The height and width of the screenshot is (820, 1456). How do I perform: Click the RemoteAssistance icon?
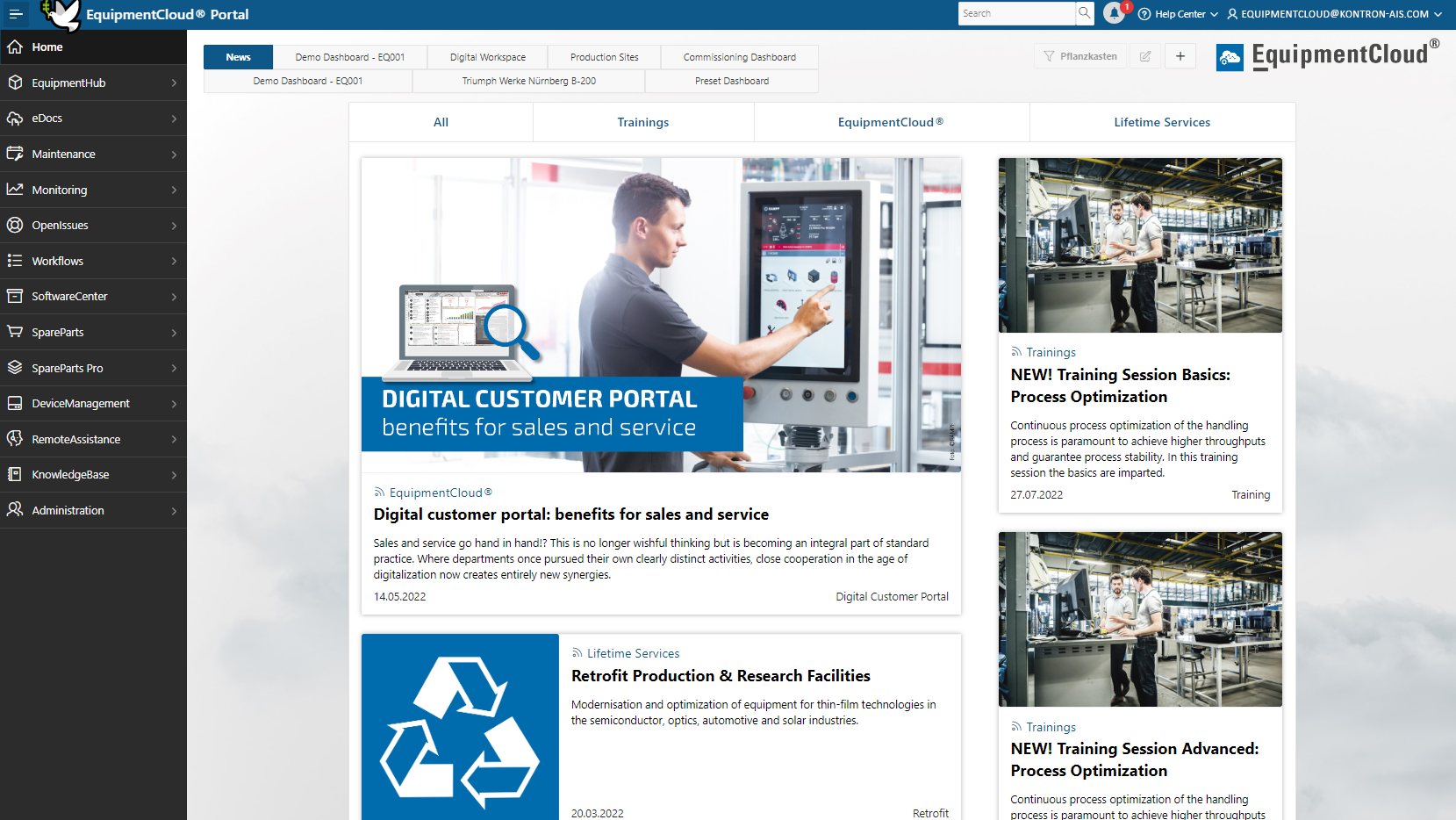15,439
